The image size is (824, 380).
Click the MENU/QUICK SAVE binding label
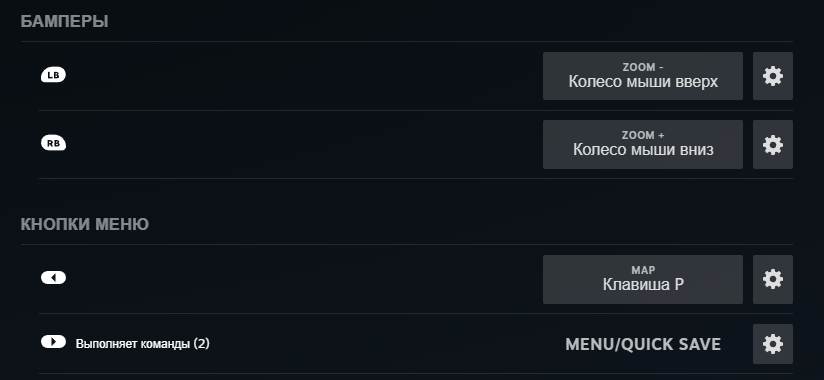click(643, 345)
